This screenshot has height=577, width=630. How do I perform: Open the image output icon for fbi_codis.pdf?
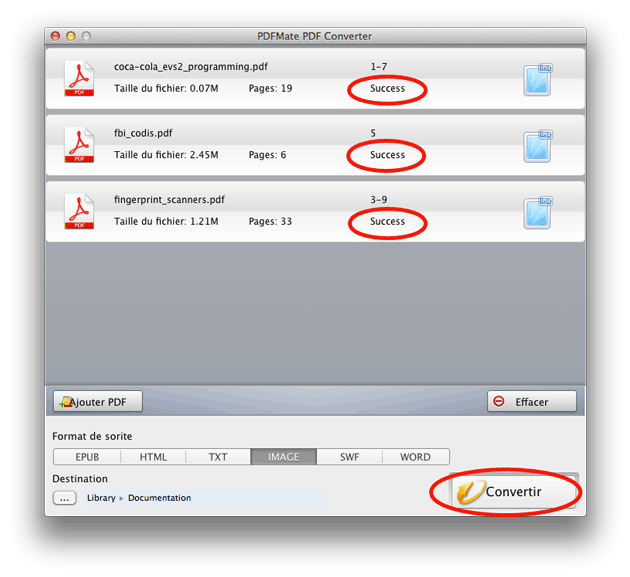538,147
